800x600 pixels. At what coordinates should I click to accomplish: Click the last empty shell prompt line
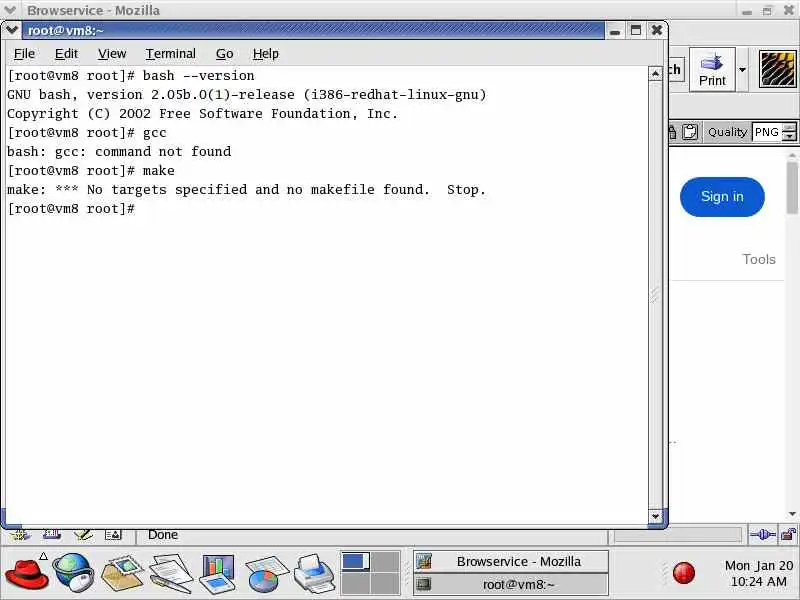[71, 209]
